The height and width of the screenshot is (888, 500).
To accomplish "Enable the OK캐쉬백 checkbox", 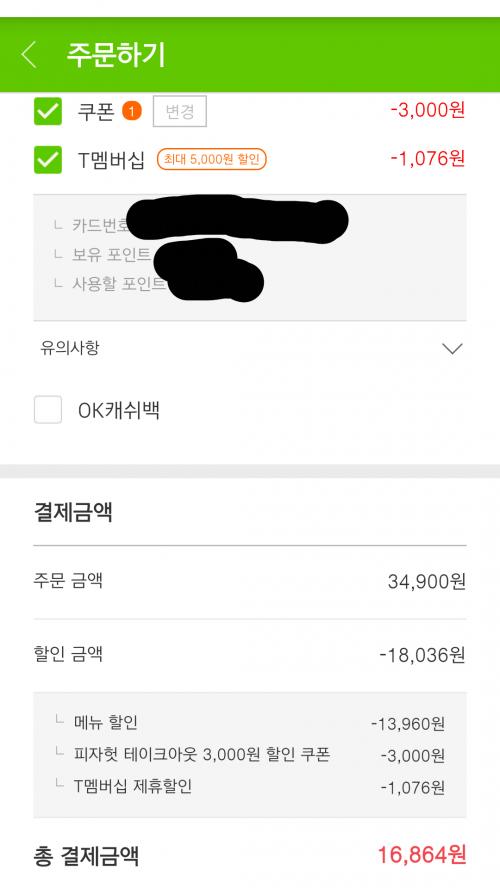I will click(48, 410).
